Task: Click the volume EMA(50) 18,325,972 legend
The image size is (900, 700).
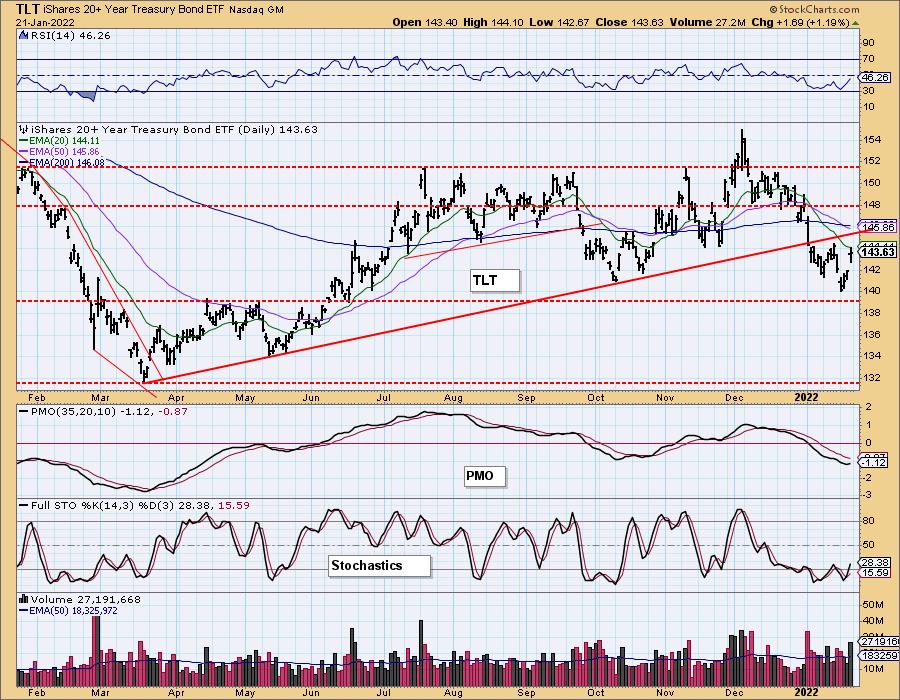Action: [x=68, y=610]
